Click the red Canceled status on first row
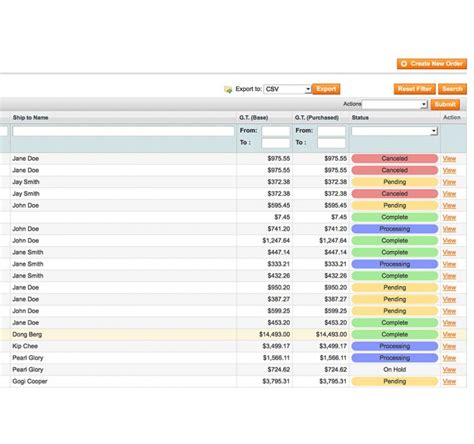 coord(395,159)
